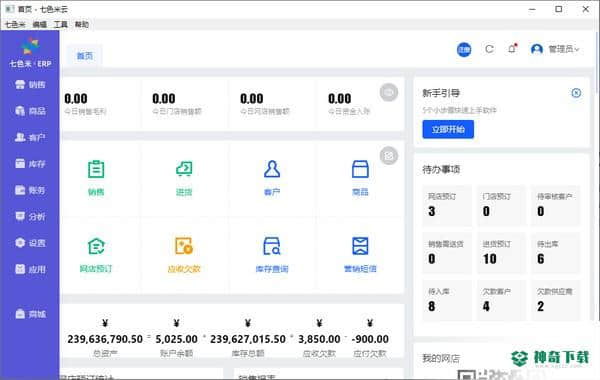Open the 七色米 menu
The image size is (600, 380).
coord(15,24)
